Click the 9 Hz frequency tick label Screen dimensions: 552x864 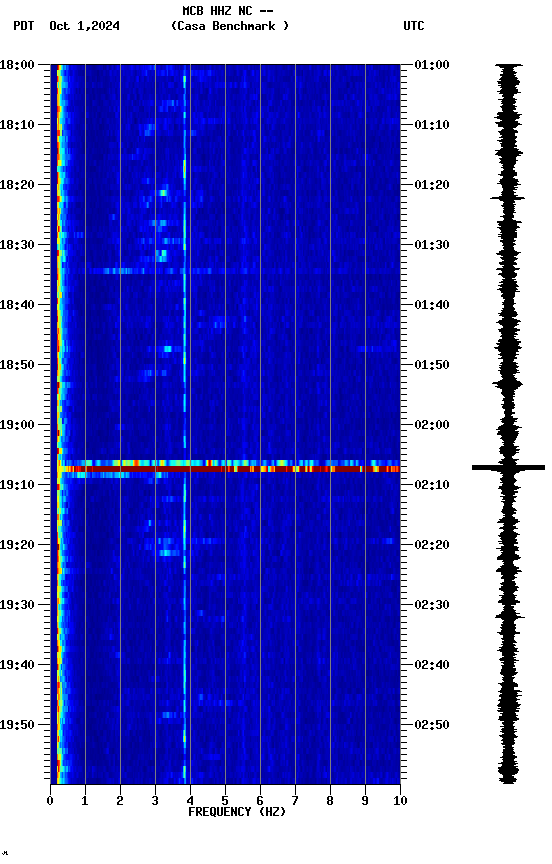pyautogui.click(x=365, y=801)
